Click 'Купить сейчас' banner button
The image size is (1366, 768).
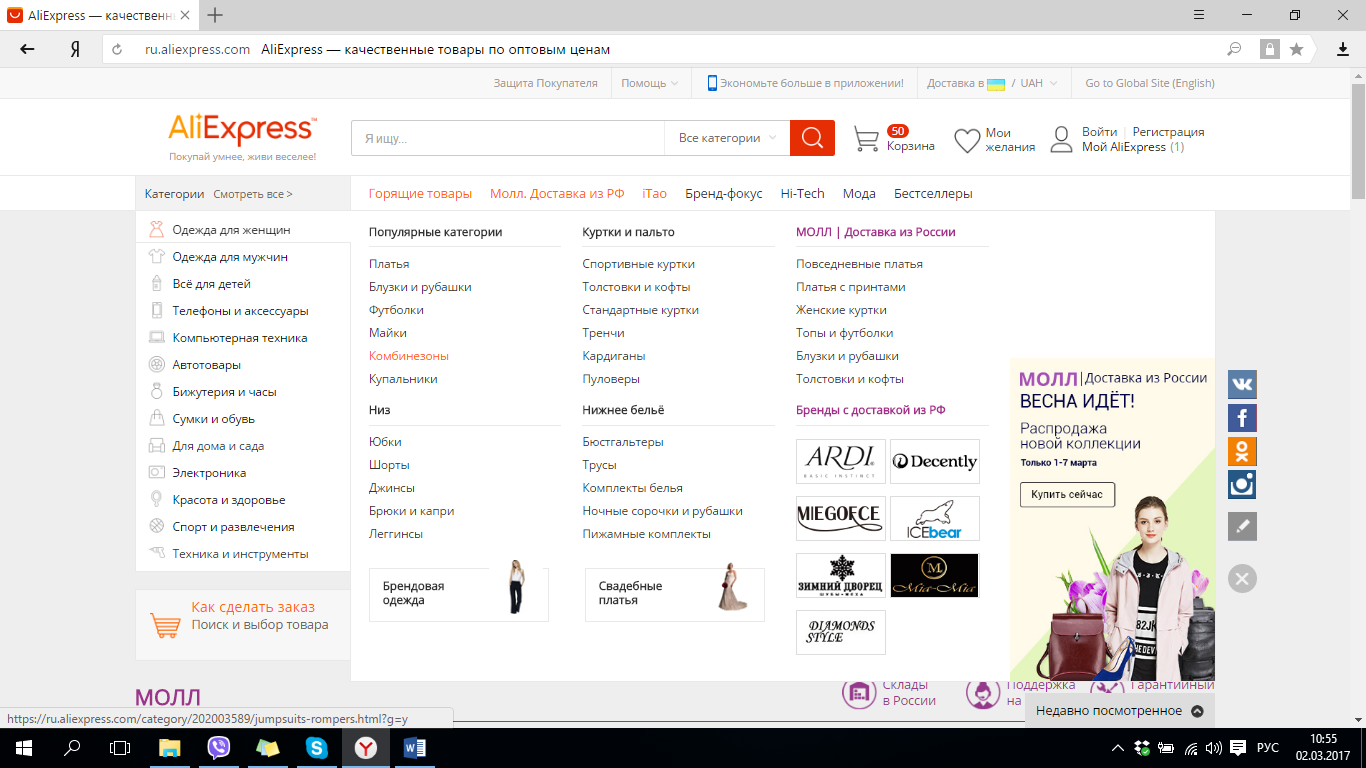1067,494
